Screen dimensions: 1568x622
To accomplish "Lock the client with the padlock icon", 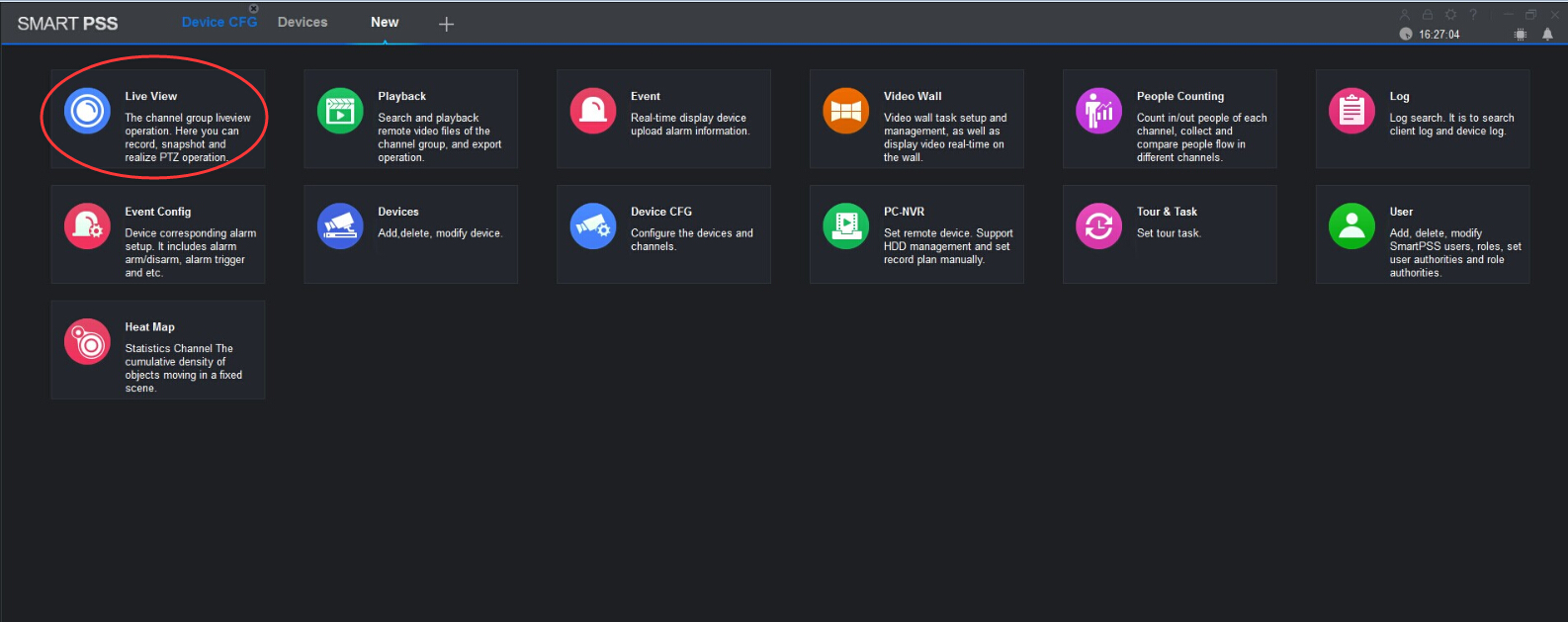I will 1428,15.
